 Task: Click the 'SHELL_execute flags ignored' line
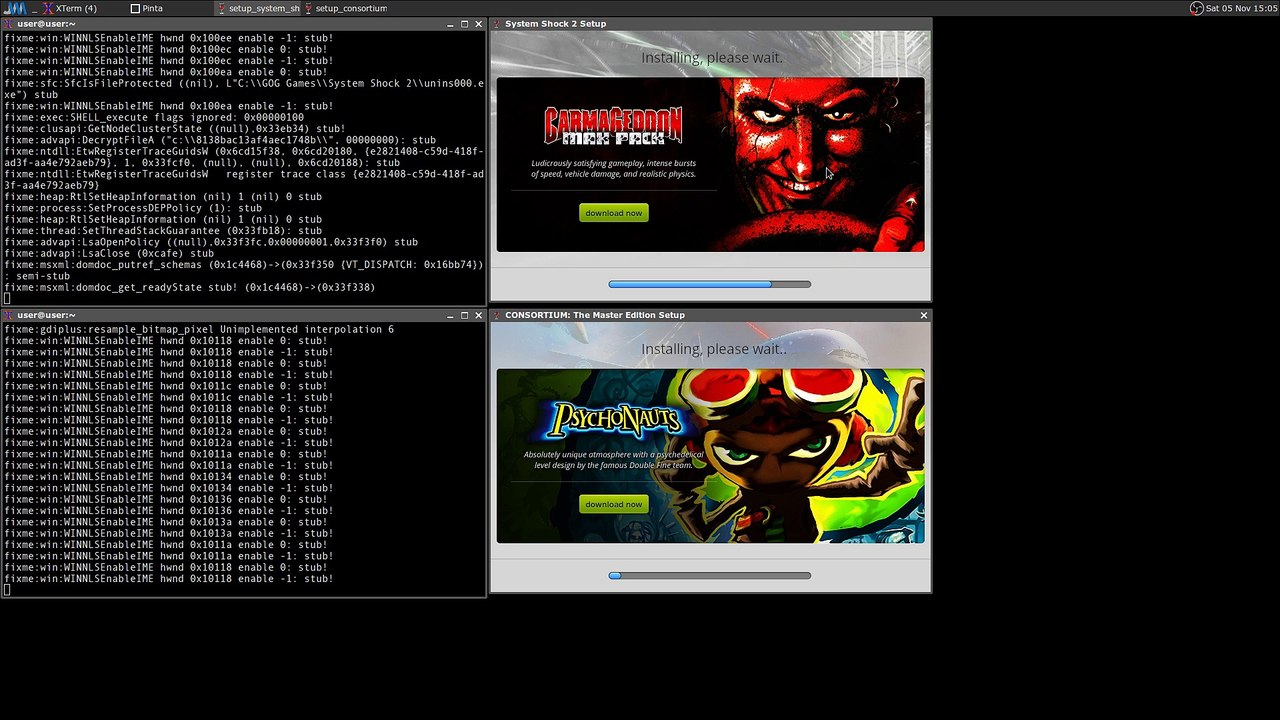coord(154,117)
